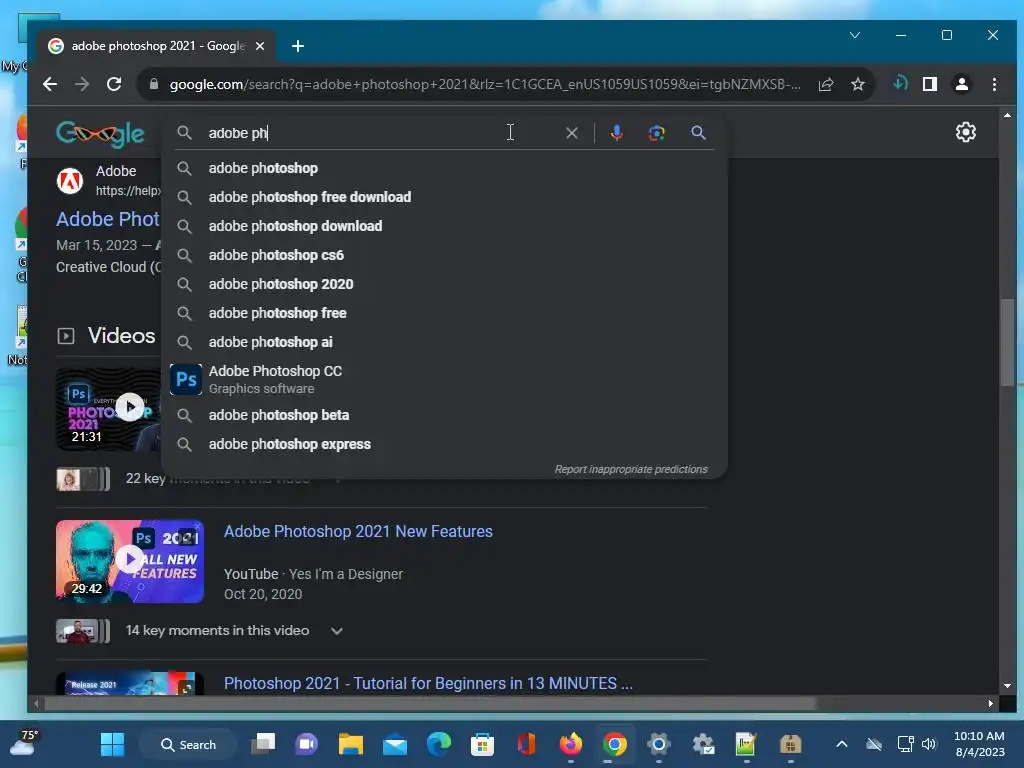
Task: Bookmark this tab with star icon
Action: [x=857, y=84]
